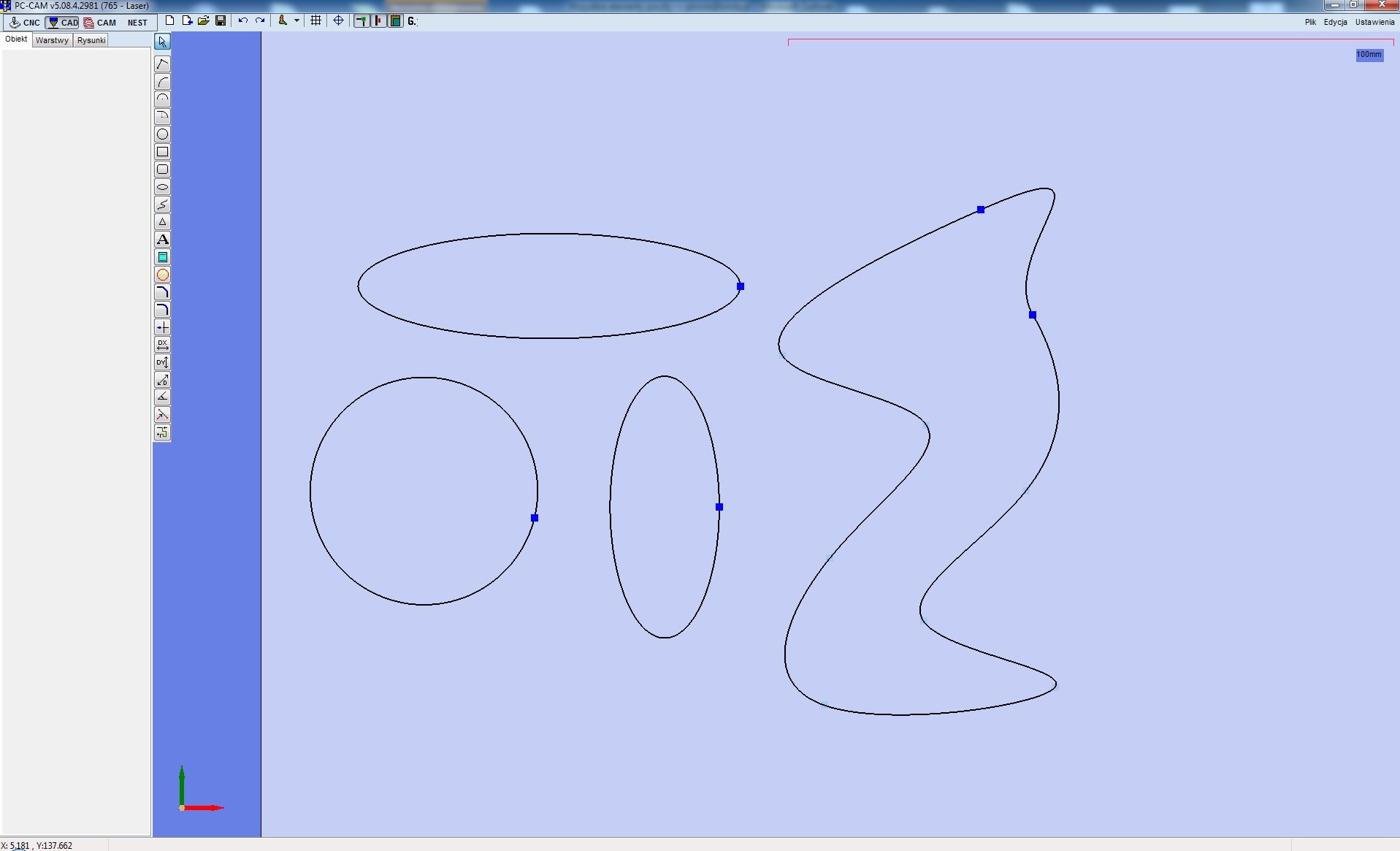Pick the semicircle arc with center tool

click(x=162, y=99)
